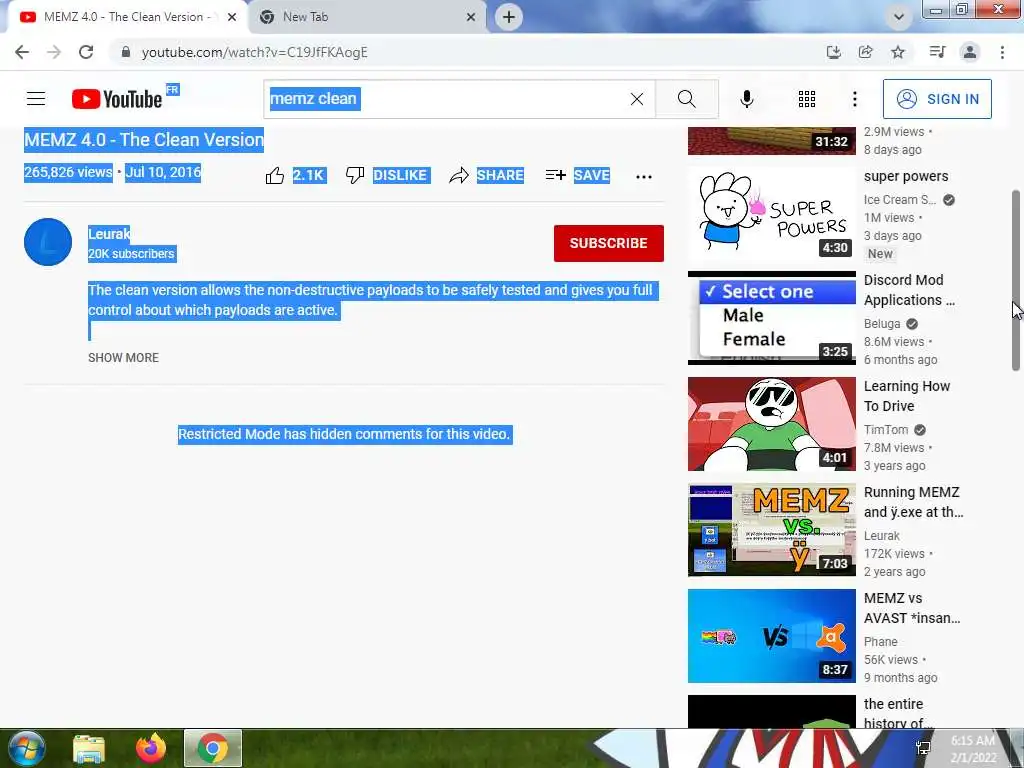This screenshot has width=1024, height=768.
Task: Click the 265,826 views text
Action: click(69, 172)
